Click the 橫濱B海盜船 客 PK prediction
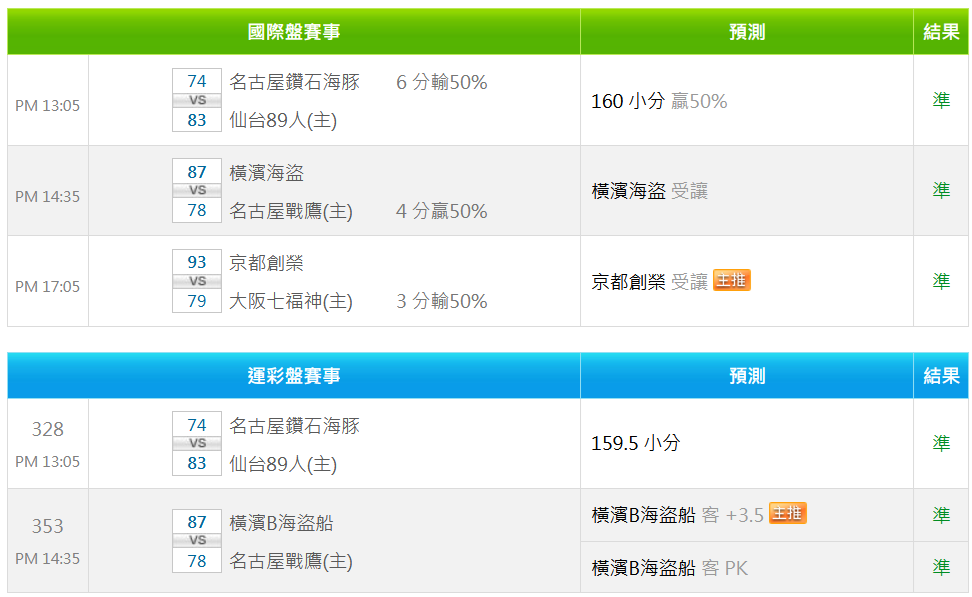972x597 pixels. (669, 568)
